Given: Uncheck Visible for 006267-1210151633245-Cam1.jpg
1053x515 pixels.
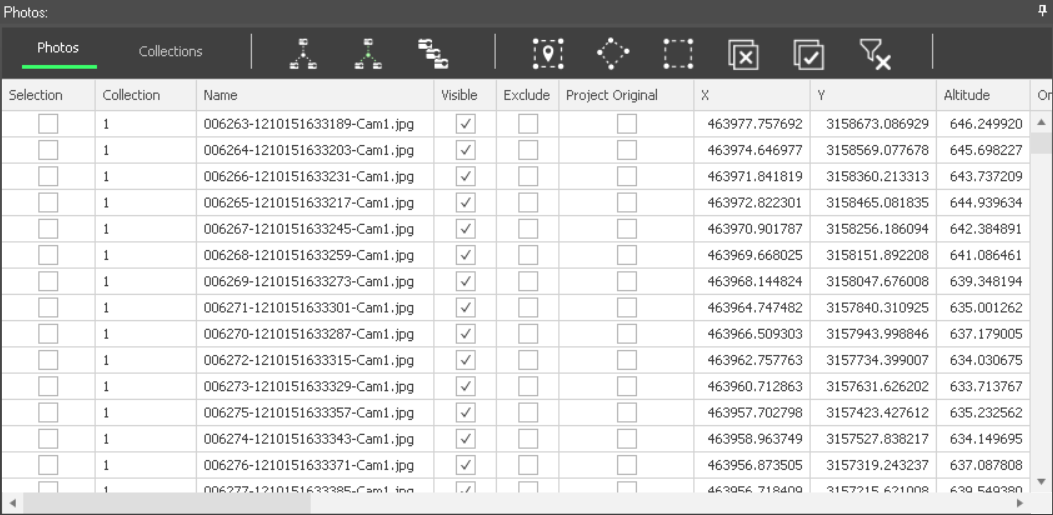Looking at the screenshot, I should [x=465, y=229].
